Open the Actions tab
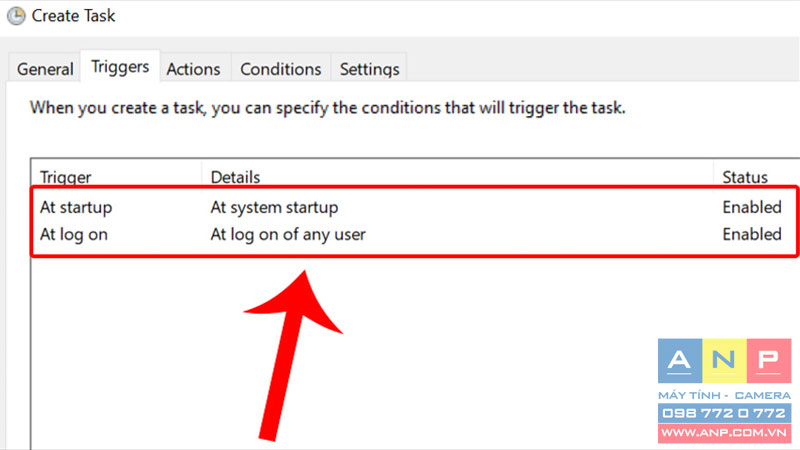The width and height of the screenshot is (800, 450). (193, 68)
